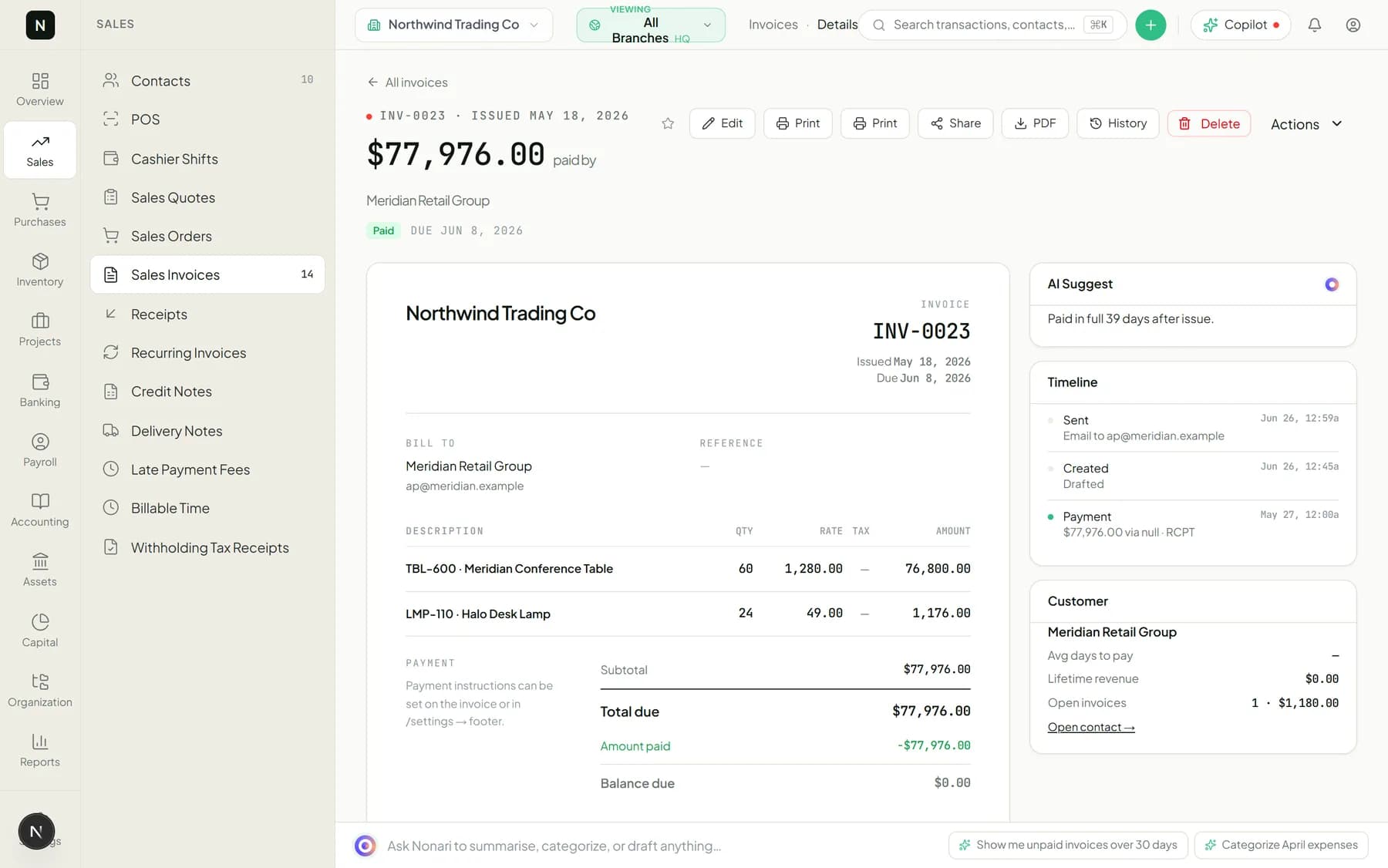Open Cashier Shifts
The height and width of the screenshot is (868, 1388).
pyautogui.click(x=207, y=159)
